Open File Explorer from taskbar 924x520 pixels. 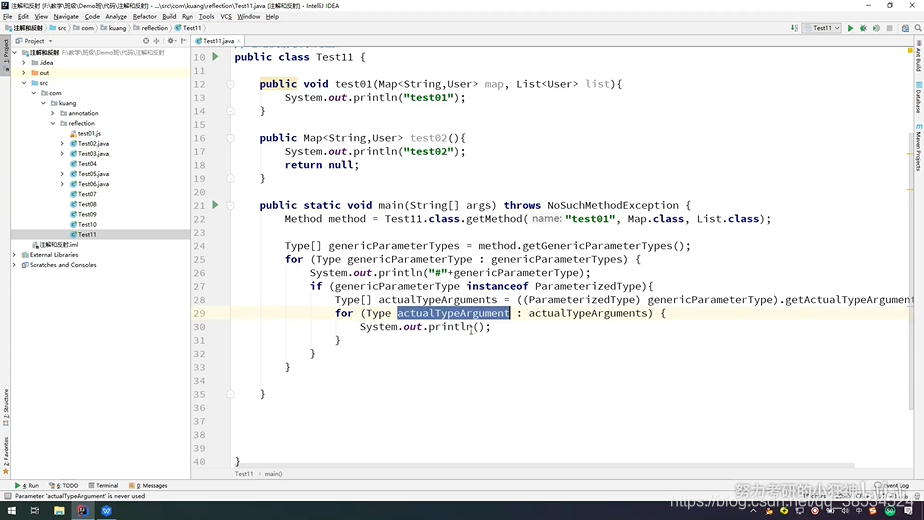click(x=59, y=511)
